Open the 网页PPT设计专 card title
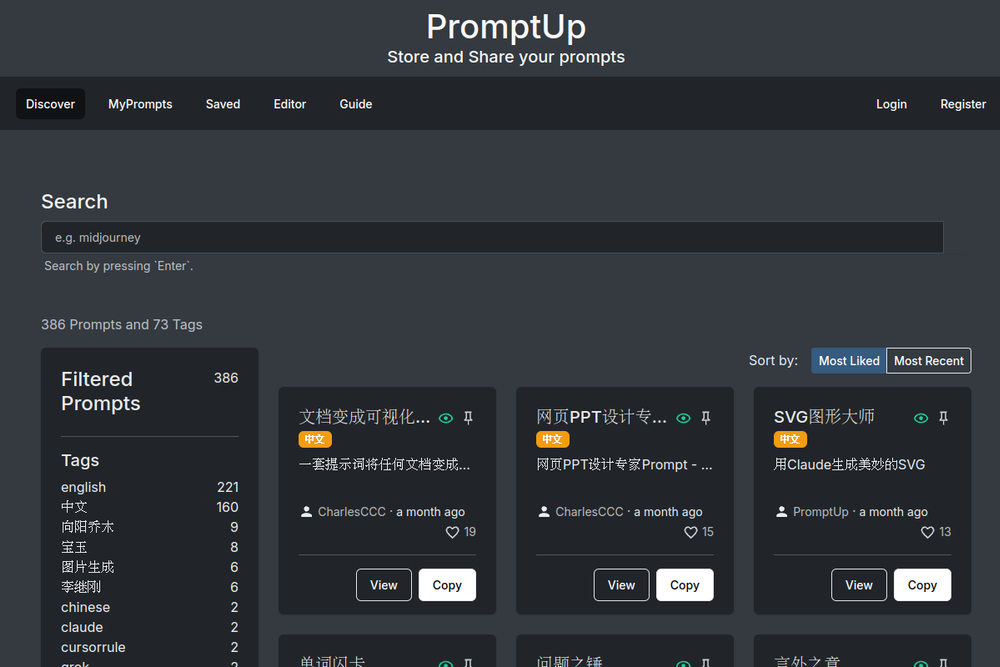Screen dimensions: 1000x667 point(601,417)
